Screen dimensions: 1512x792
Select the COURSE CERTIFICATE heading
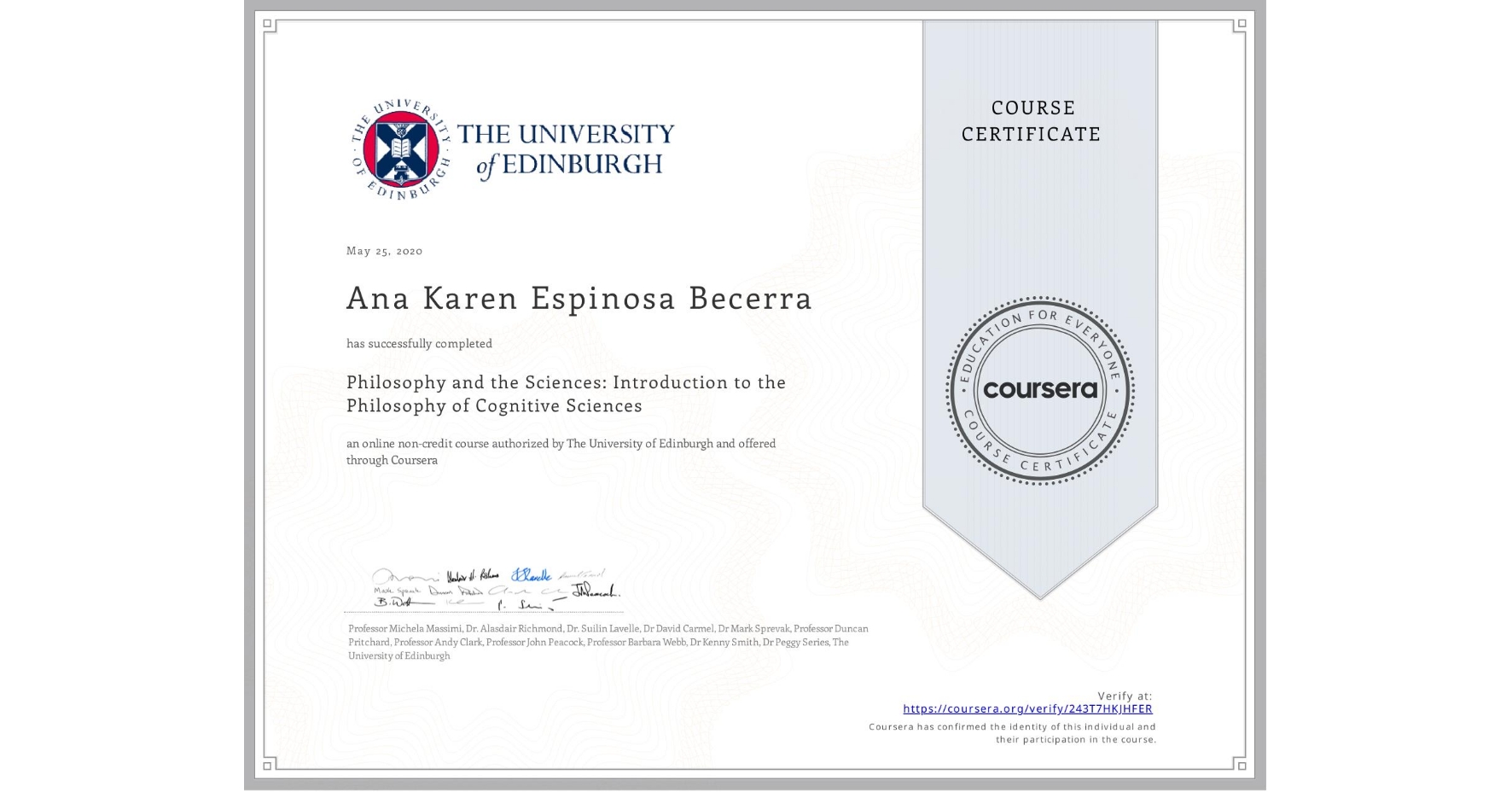(x=1032, y=121)
